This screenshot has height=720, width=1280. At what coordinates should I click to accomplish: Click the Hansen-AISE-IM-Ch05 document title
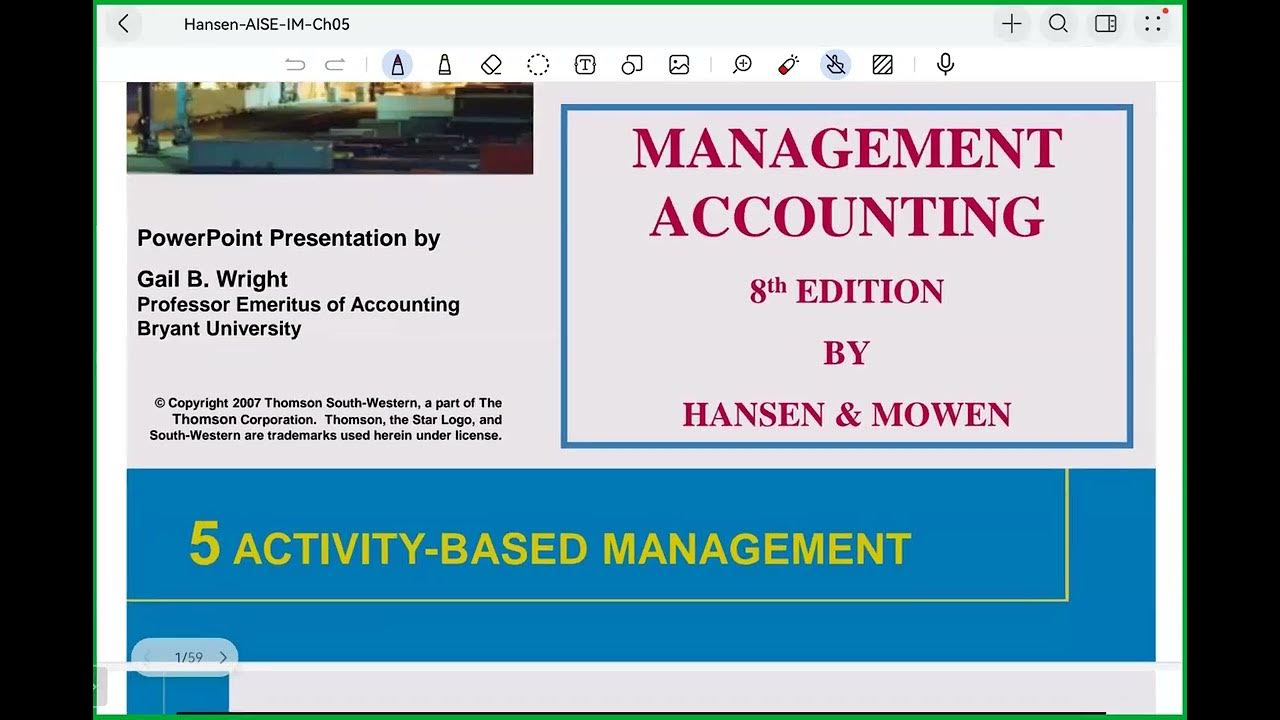pyautogui.click(x=267, y=24)
